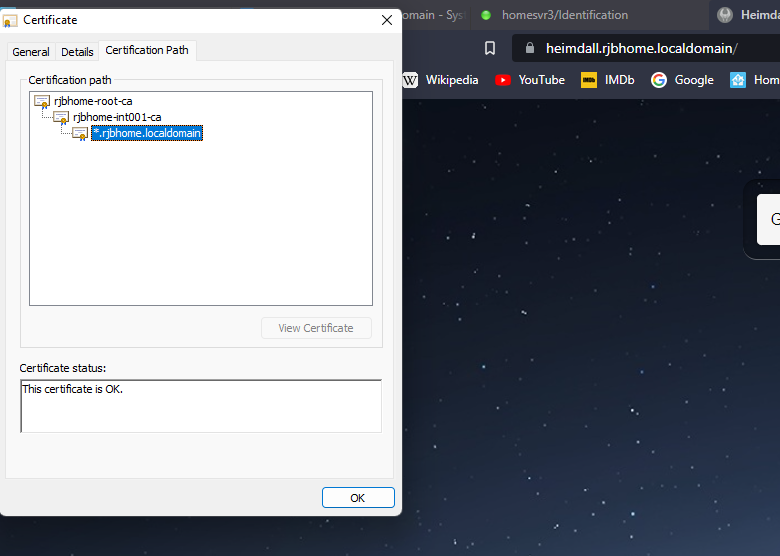The width and height of the screenshot is (780, 556).
Task: Confirm the dialog with OK
Action: [x=358, y=498]
